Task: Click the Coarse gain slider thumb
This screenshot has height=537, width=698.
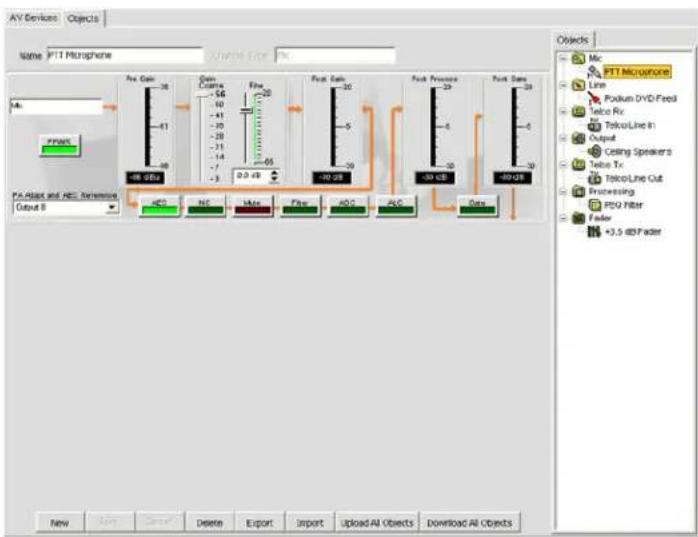Action: point(203,95)
